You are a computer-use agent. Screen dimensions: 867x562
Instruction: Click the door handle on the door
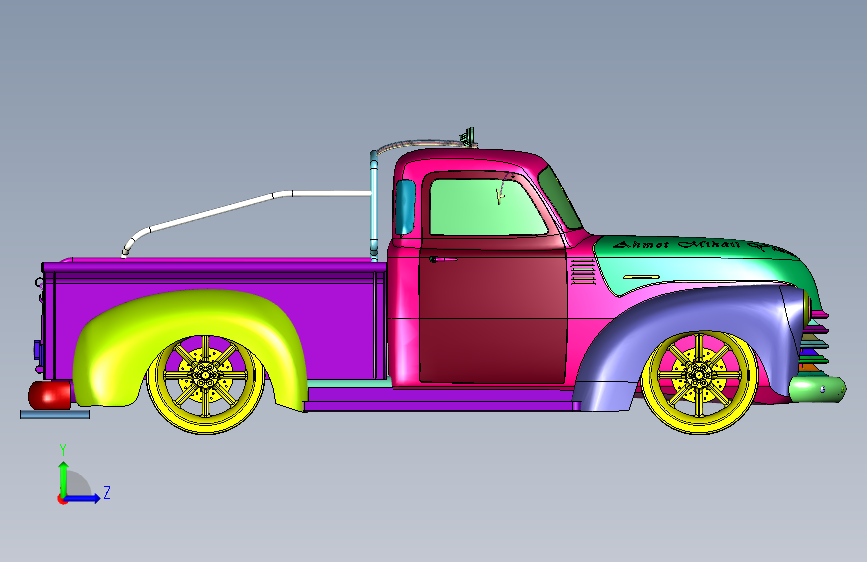click(442, 259)
